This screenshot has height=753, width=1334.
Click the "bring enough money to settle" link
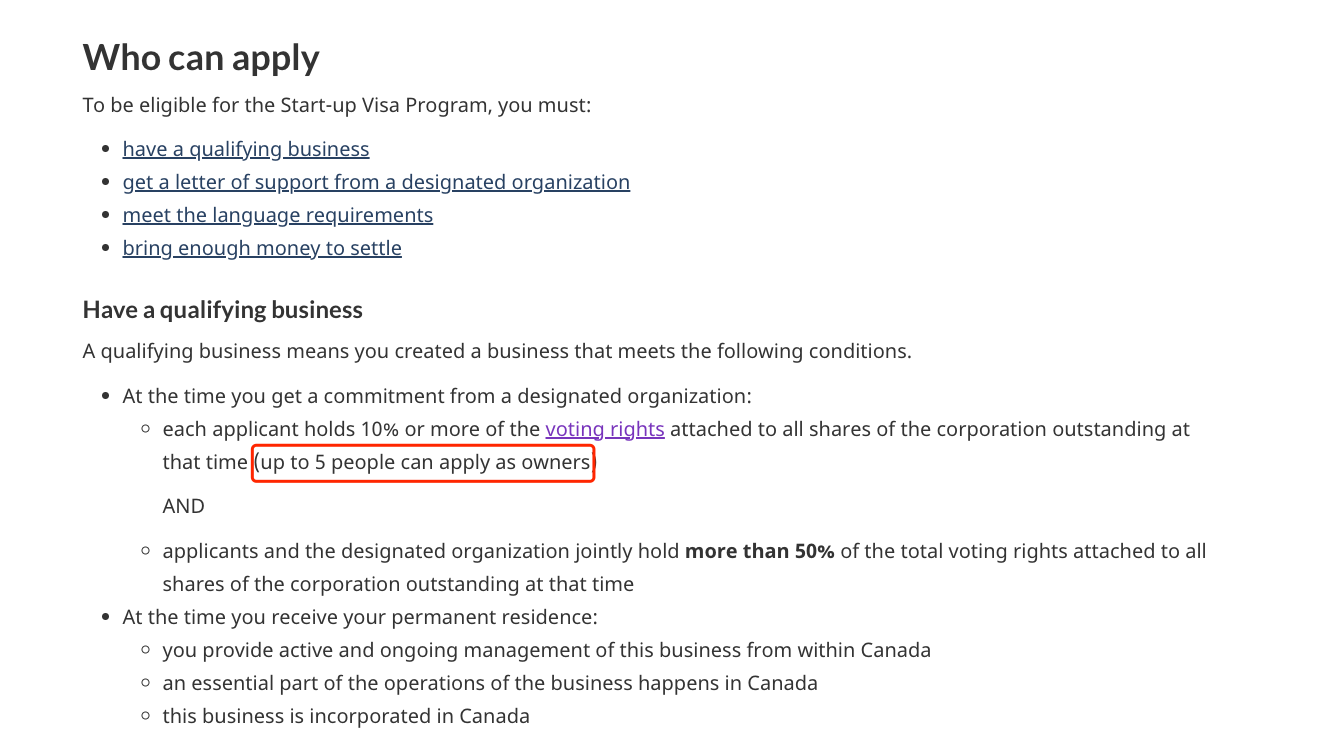coord(262,248)
